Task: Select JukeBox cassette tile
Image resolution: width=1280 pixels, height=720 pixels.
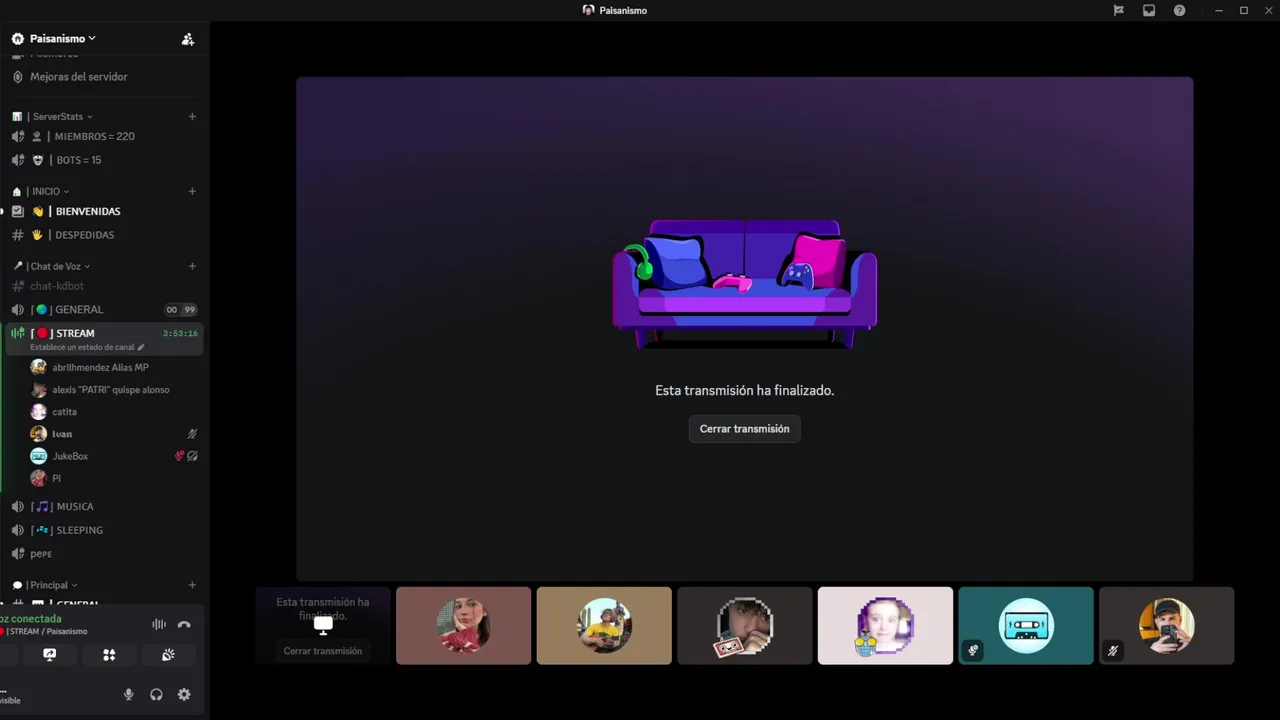Action: (x=1026, y=625)
